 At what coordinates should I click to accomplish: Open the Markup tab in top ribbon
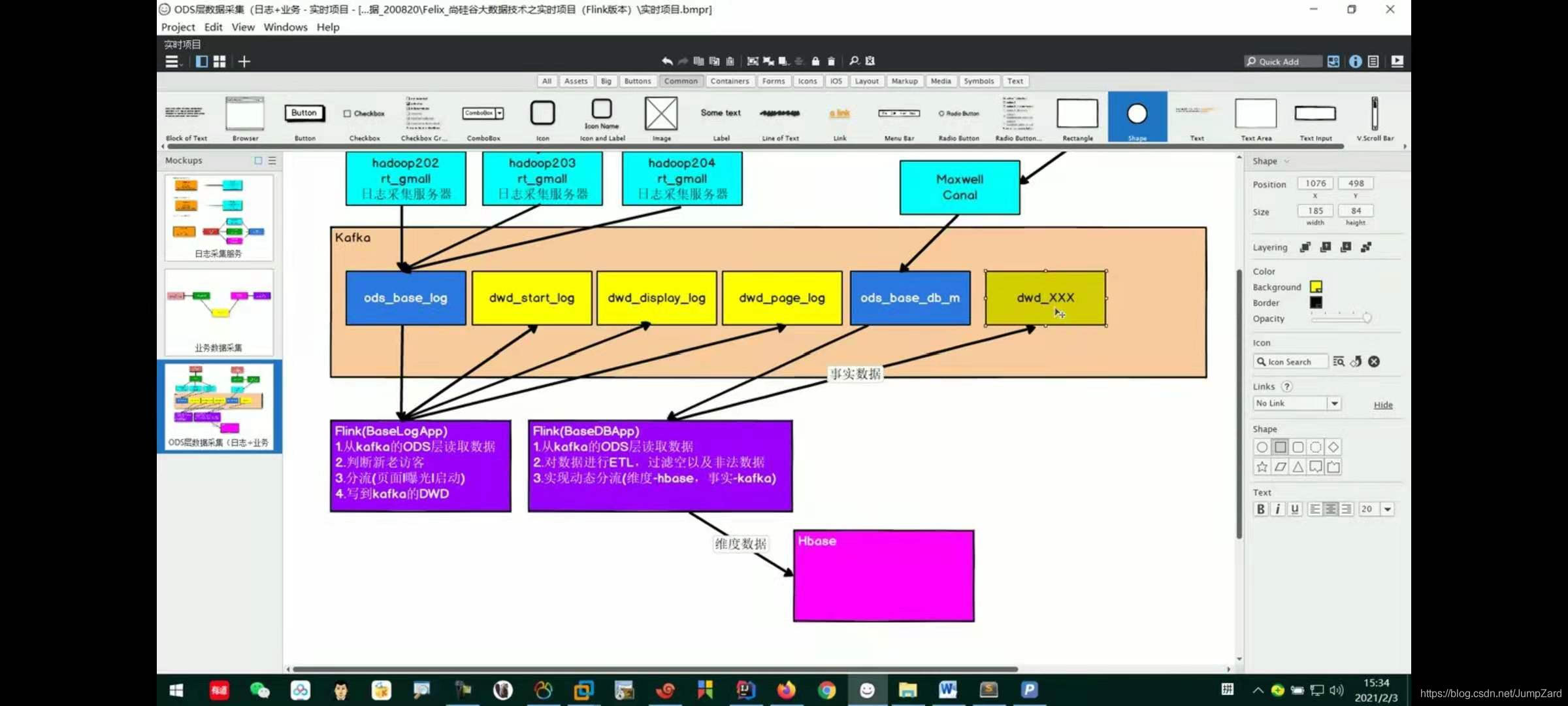tap(906, 81)
